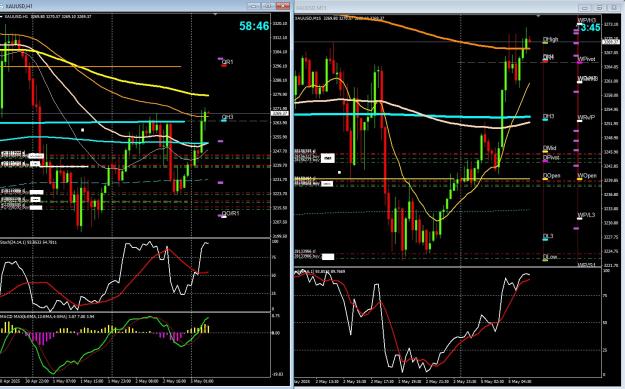Click the WOpen label on M15 chart
The width and height of the screenshot is (625, 389).
coord(587,175)
